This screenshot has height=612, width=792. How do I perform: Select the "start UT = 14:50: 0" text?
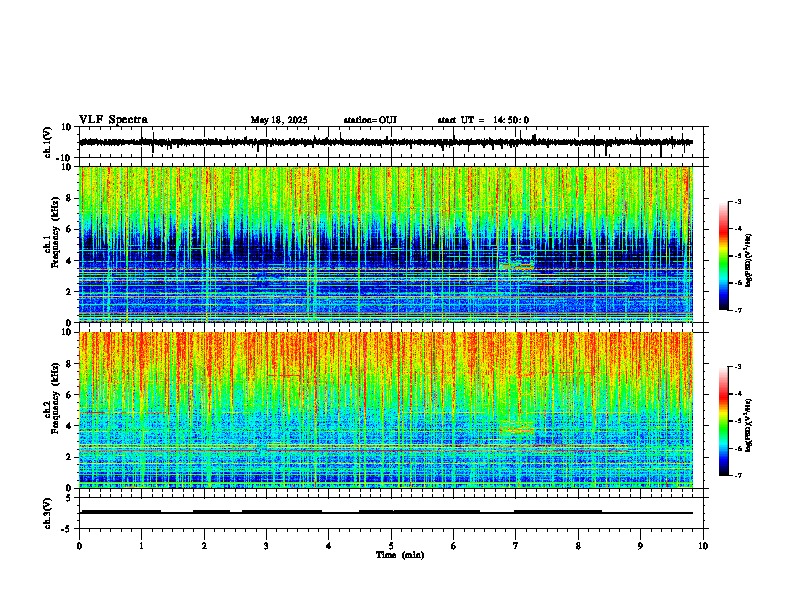click(483, 120)
